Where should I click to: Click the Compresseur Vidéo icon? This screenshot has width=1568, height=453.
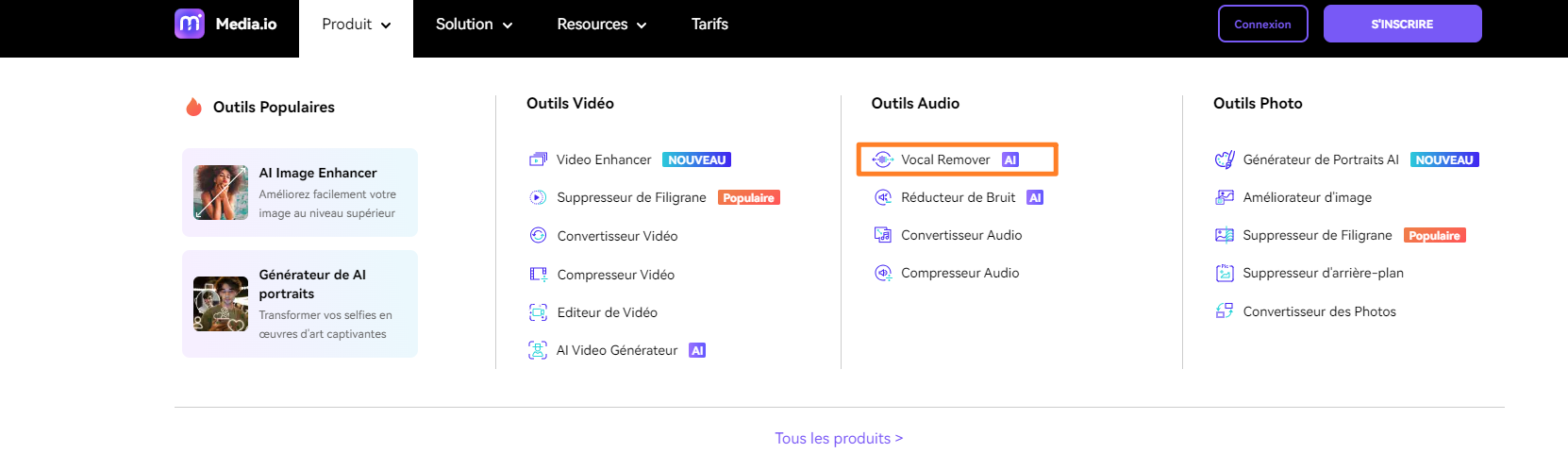(x=538, y=275)
